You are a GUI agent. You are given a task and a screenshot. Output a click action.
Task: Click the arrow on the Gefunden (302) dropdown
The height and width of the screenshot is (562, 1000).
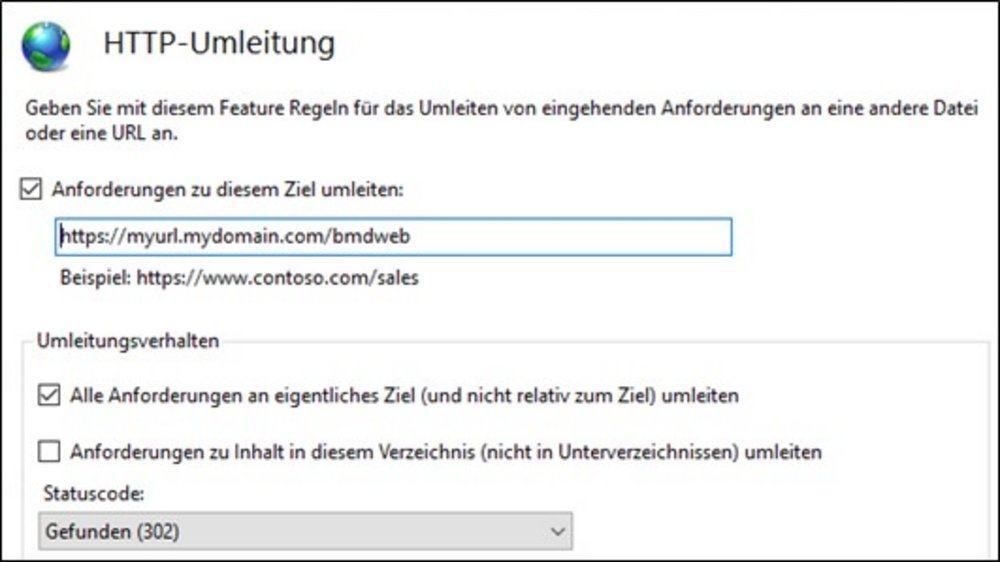pos(557,532)
